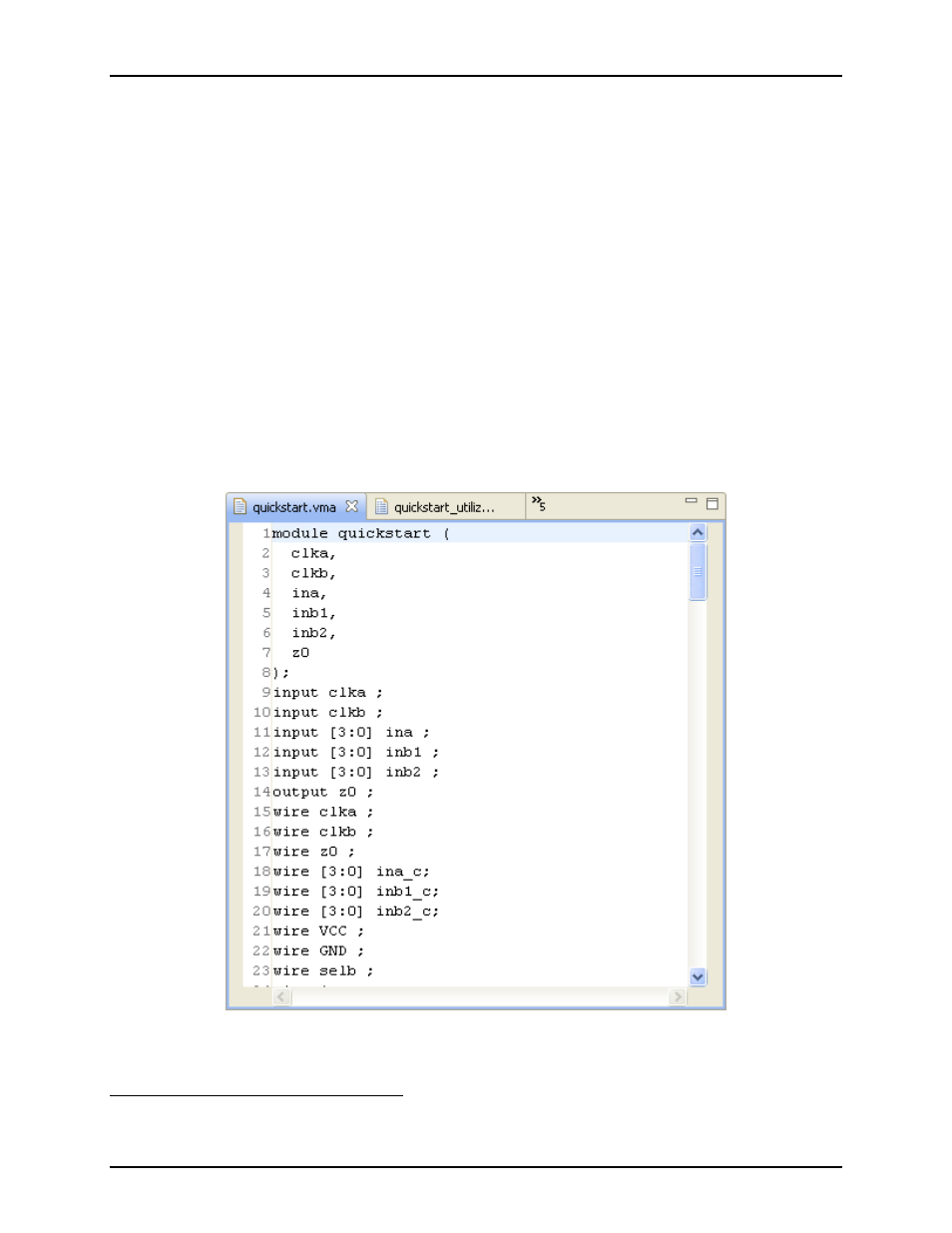Click the vertical scrollbar up arrow
The height and width of the screenshot is (1233, 952).
coord(698,533)
